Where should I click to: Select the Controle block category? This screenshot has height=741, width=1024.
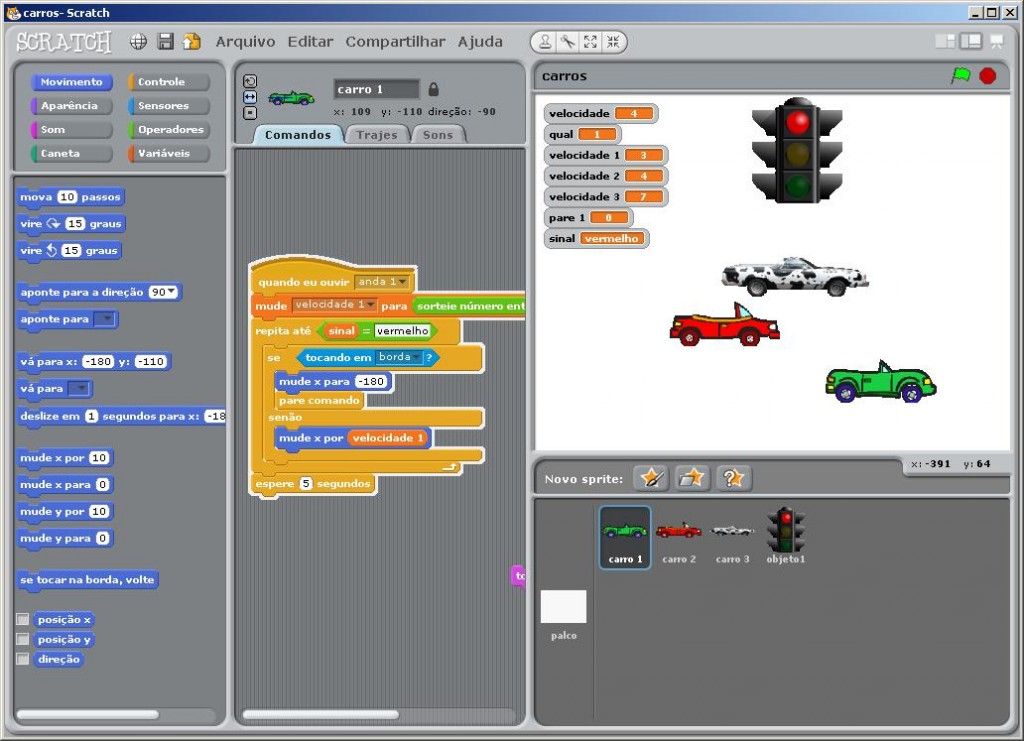tap(168, 82)
